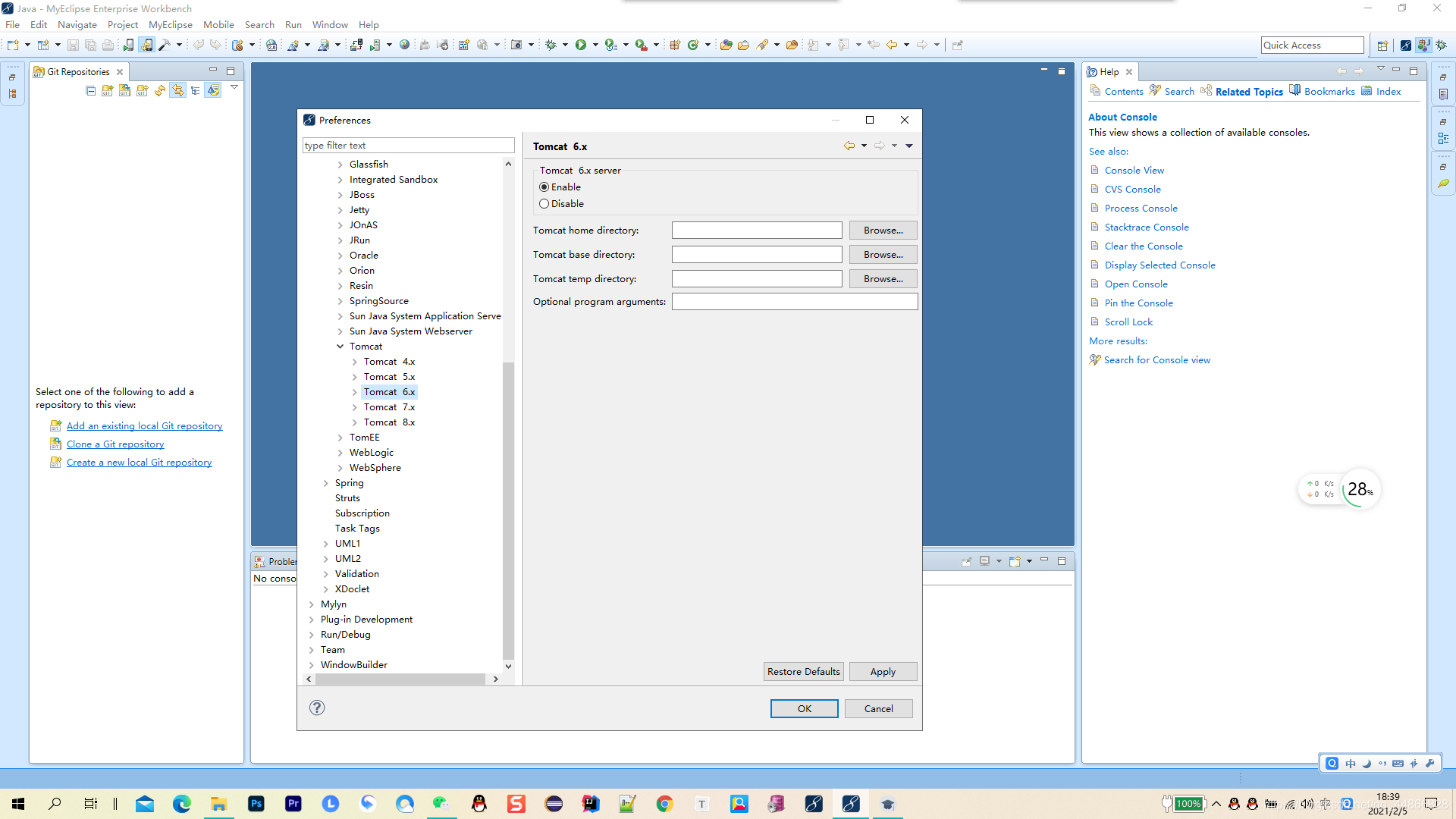
Task: Enable the Tomcat 6.x server radio button
Action: coord(544,187)
